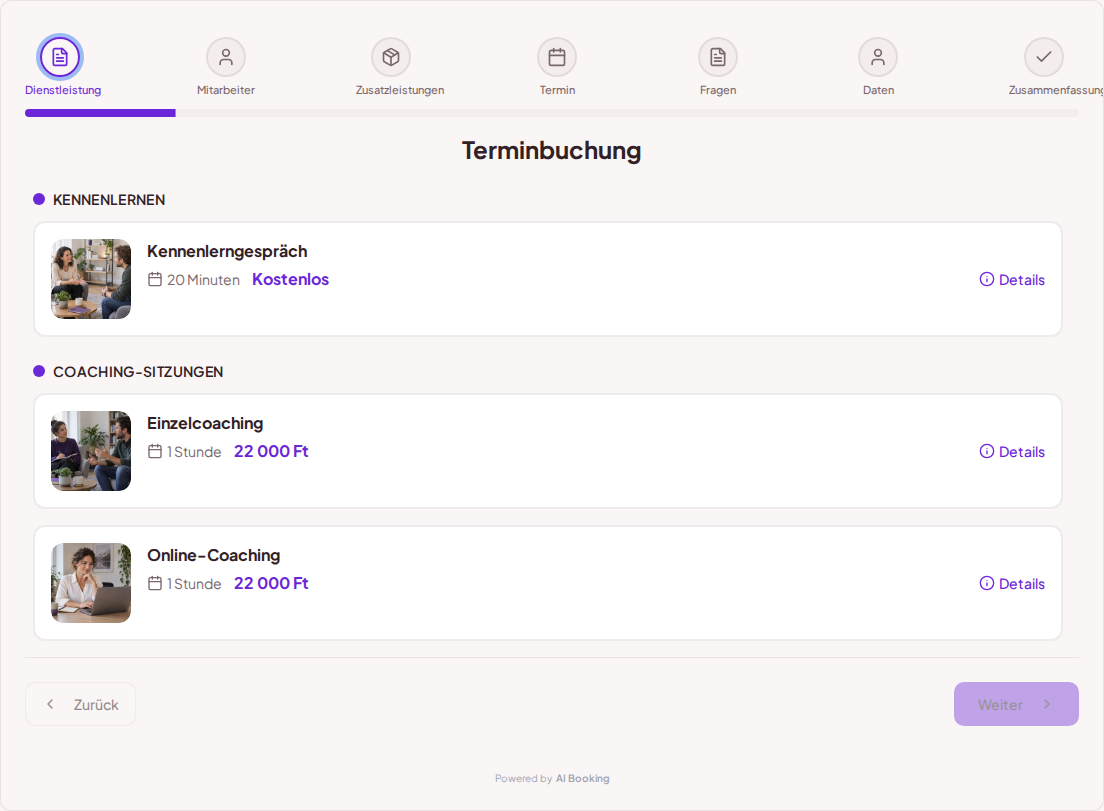The width and height of the screenshot is (1104, 811).
Task: Switch to the Mitarbeiter tab label
Action: click(x=226, y=90)
